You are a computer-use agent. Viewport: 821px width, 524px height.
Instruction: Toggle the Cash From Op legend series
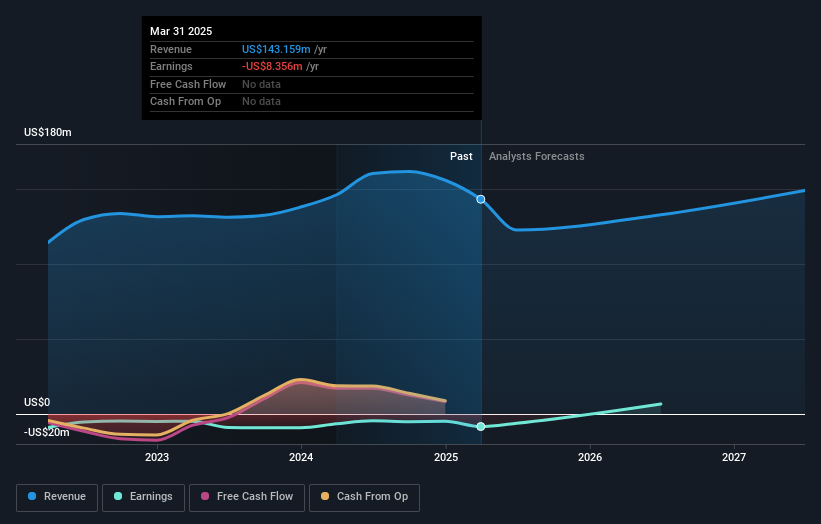[x=364, y=497]
